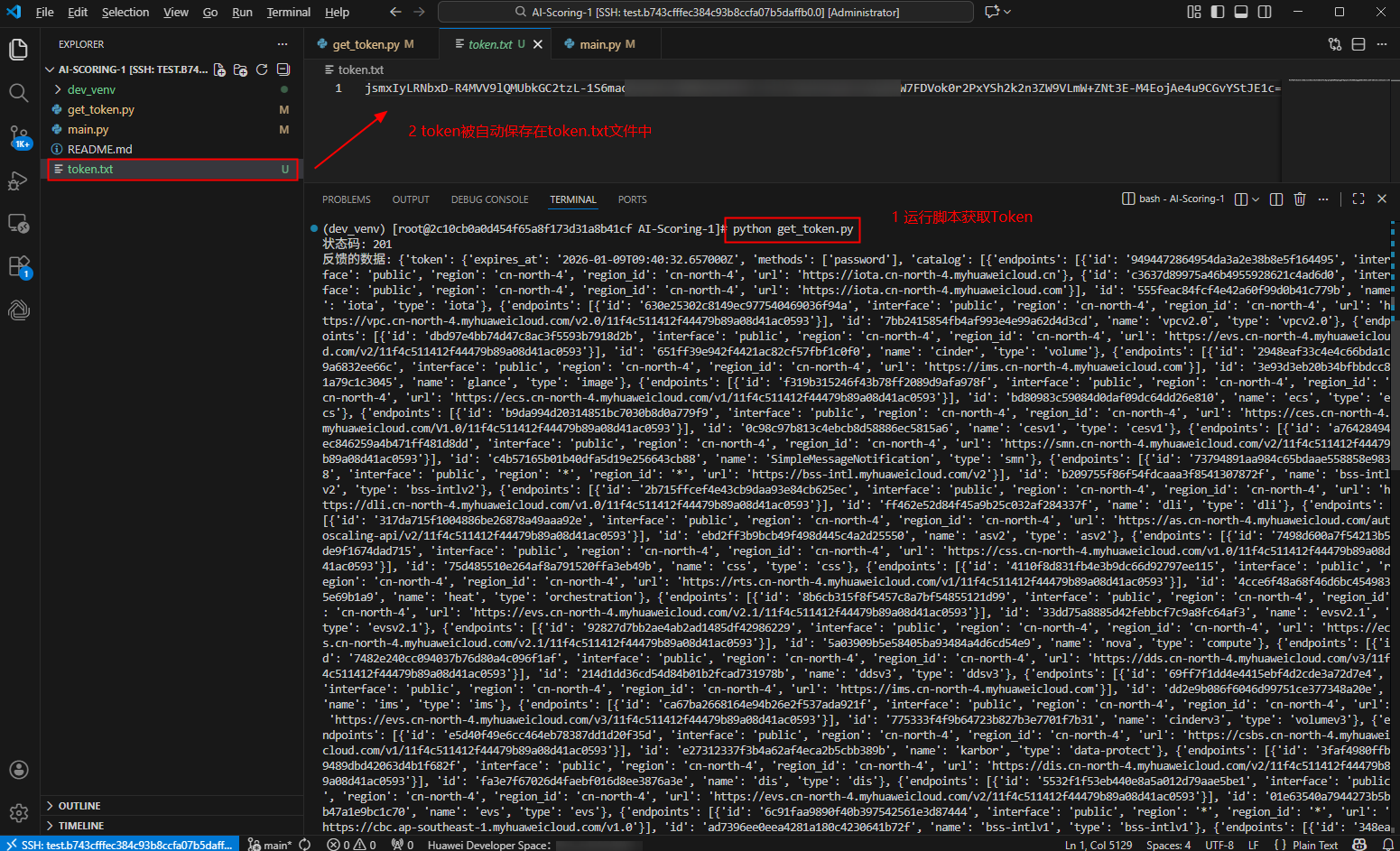Open the Run and Debug view
This screenshot has width=1400, height=851.
tap(18, 180)
